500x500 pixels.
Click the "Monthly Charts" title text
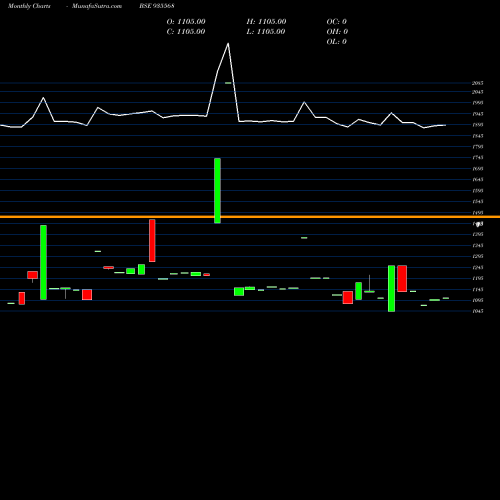point(29,6)
